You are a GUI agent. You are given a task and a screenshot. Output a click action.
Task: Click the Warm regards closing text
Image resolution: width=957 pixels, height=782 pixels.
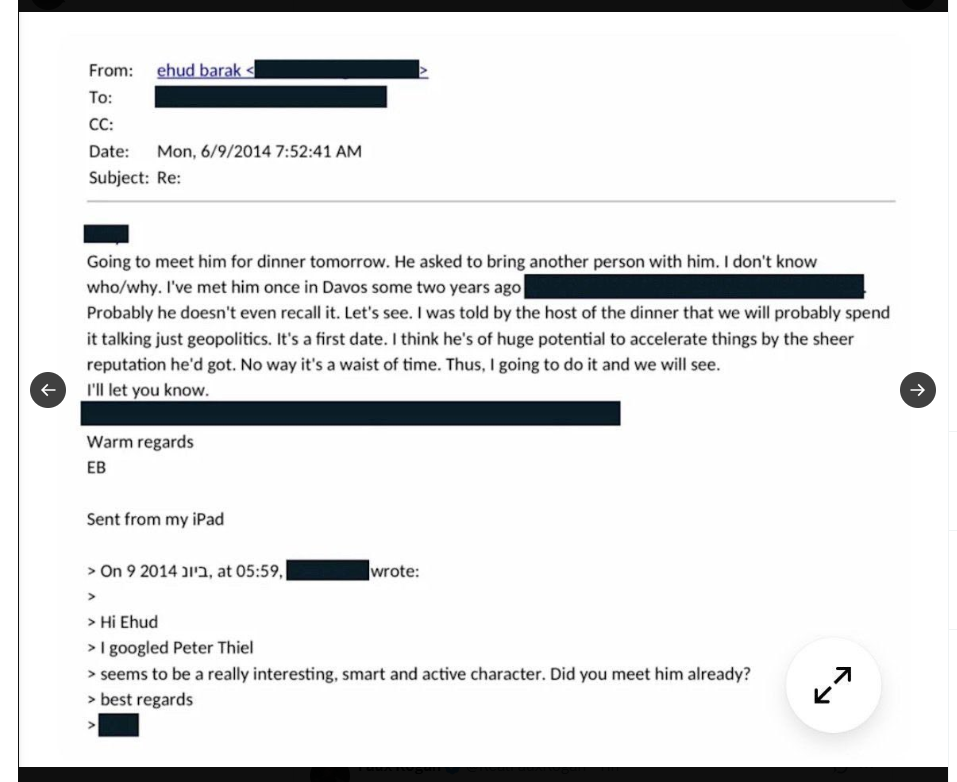[140, 442]
